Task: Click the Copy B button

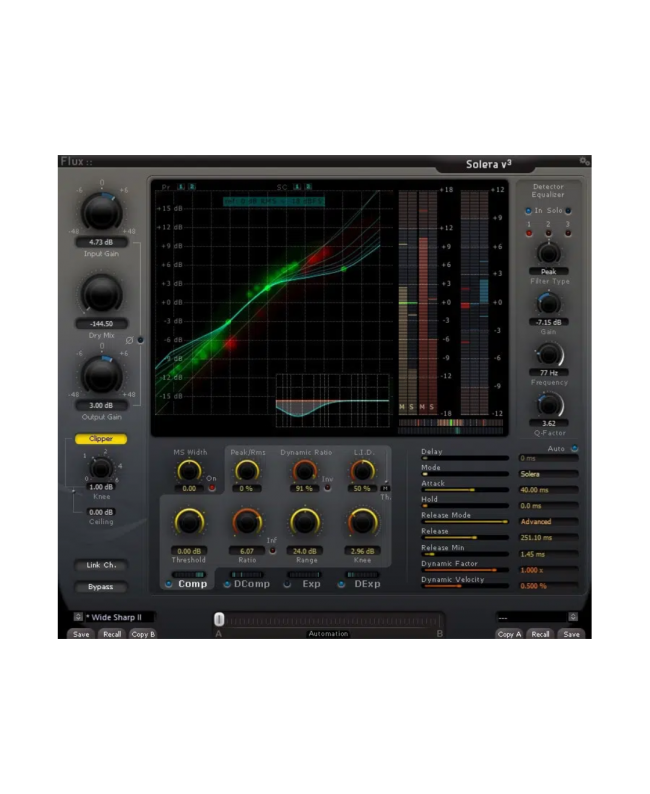Action: click(x=143, y=634)
